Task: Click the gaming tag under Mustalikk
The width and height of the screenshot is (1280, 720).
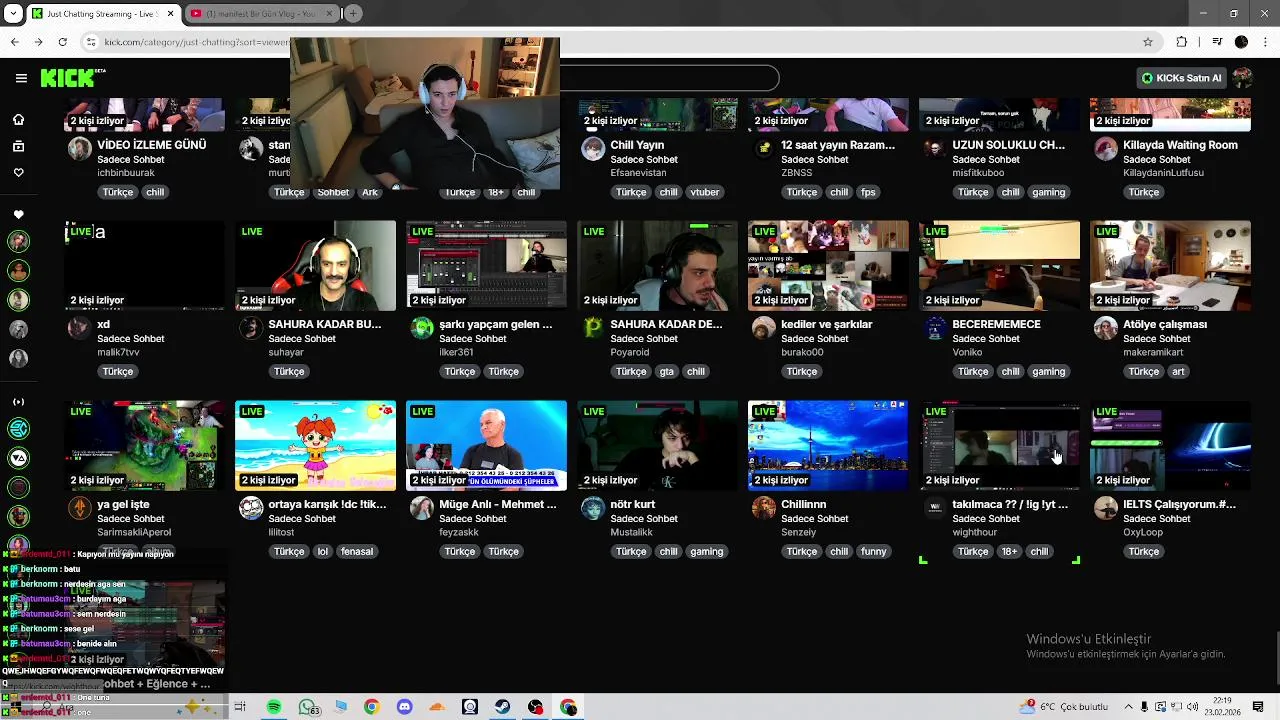Action: click(706, 551)
